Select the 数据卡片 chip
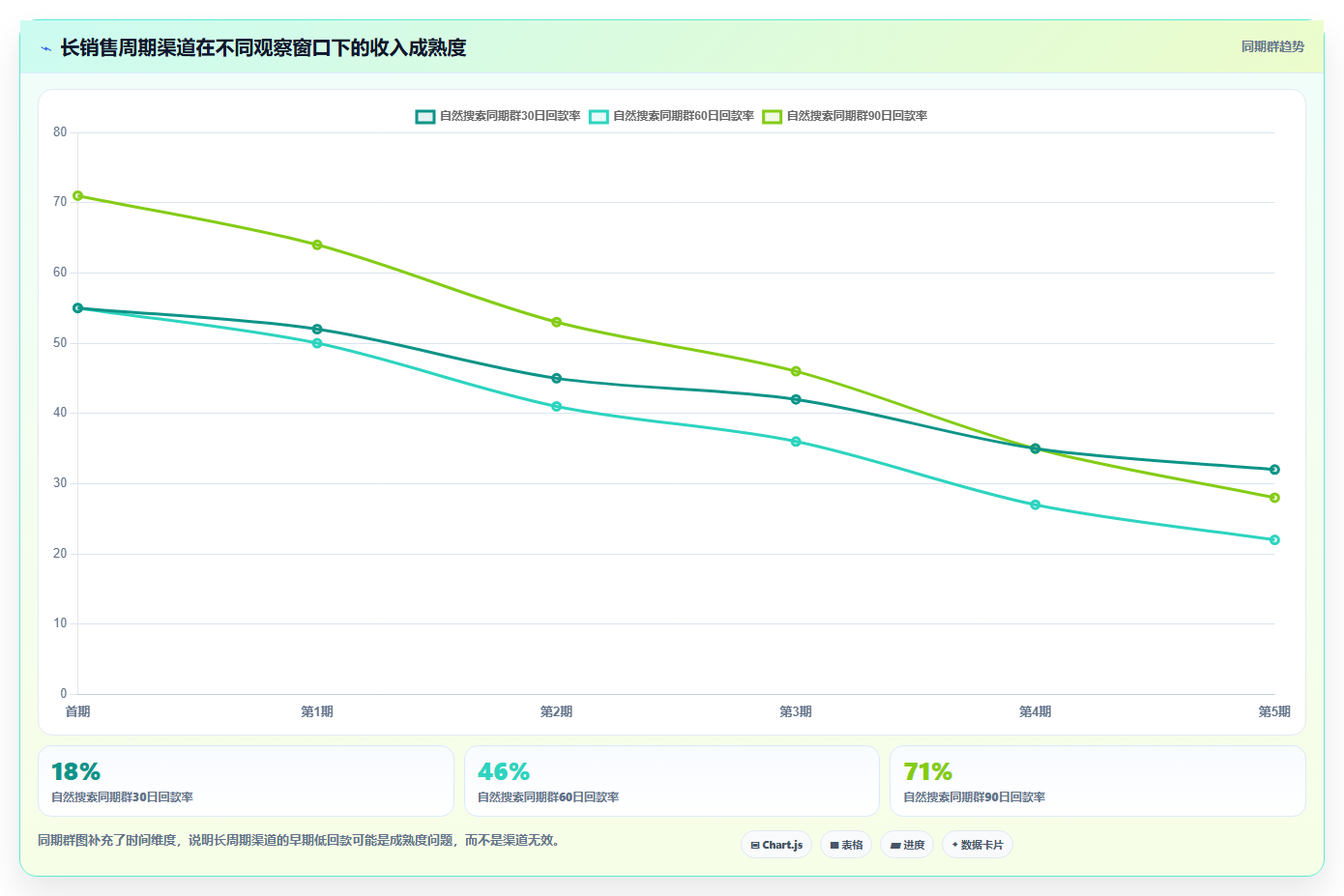 click(978, 845)
